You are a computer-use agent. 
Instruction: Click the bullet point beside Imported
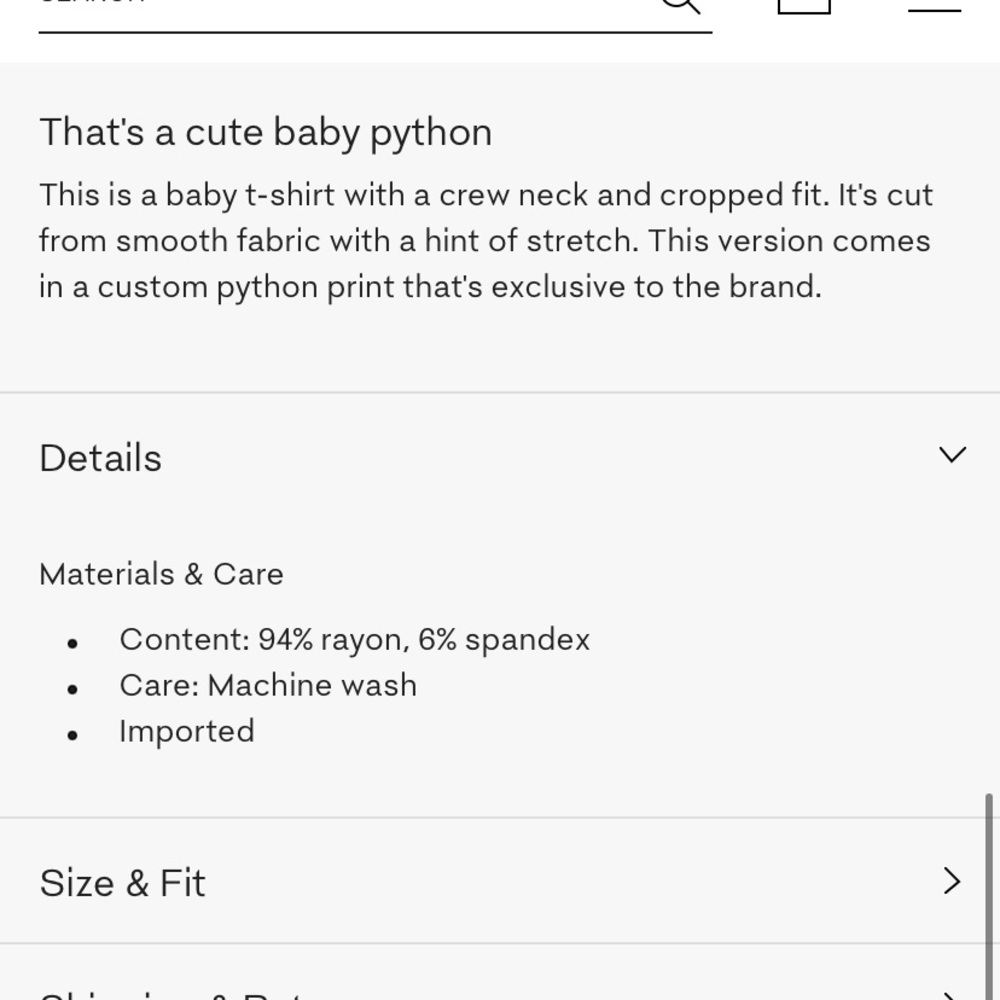coord(72,735)
